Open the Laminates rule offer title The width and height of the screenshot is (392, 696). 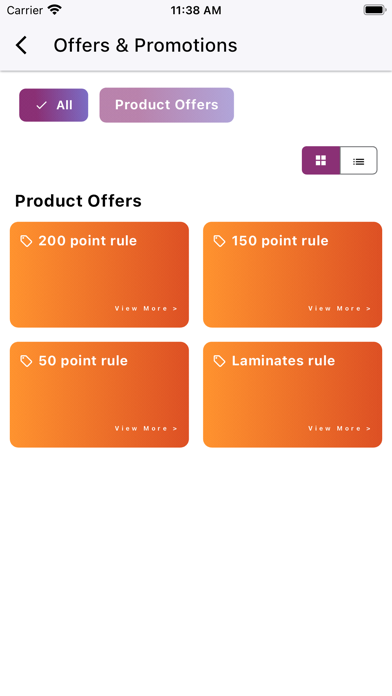(x=283, y=361)
